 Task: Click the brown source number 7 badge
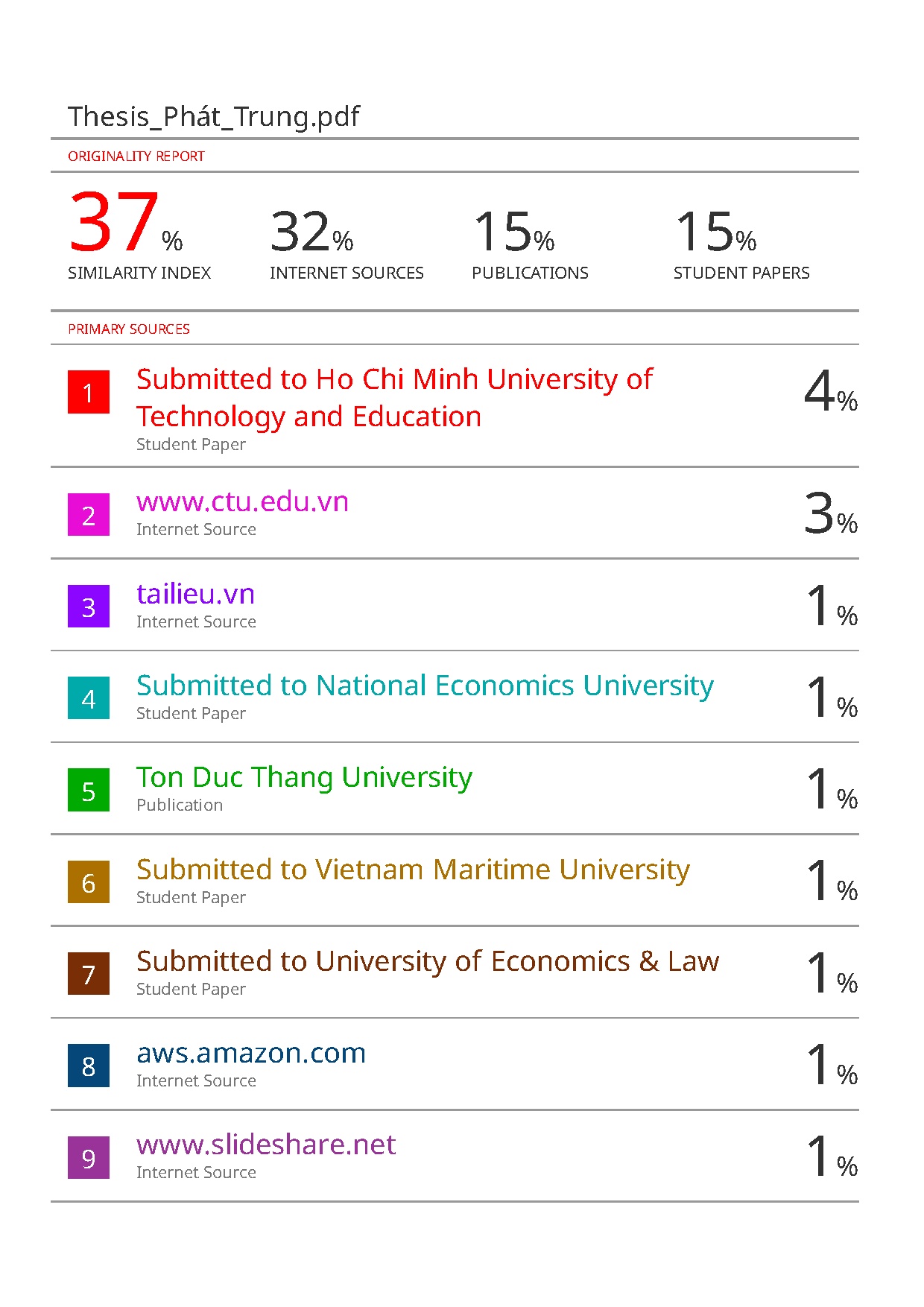pos(89,974)
